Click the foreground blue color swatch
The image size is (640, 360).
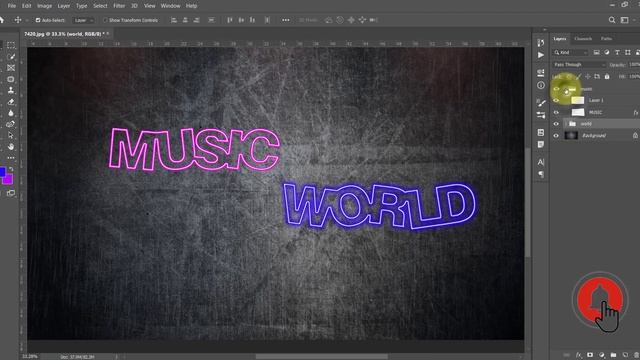coord(2,171)
